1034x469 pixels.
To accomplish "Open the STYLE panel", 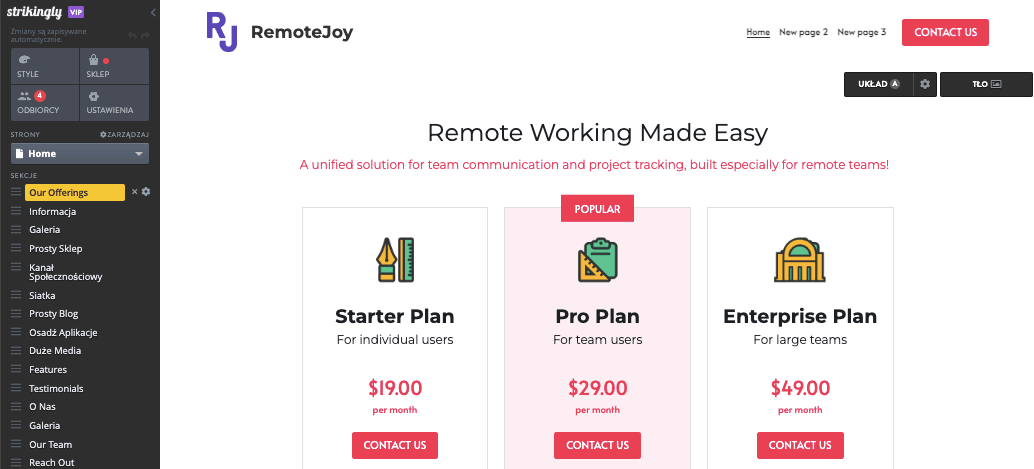I will (x=45, y=66).
